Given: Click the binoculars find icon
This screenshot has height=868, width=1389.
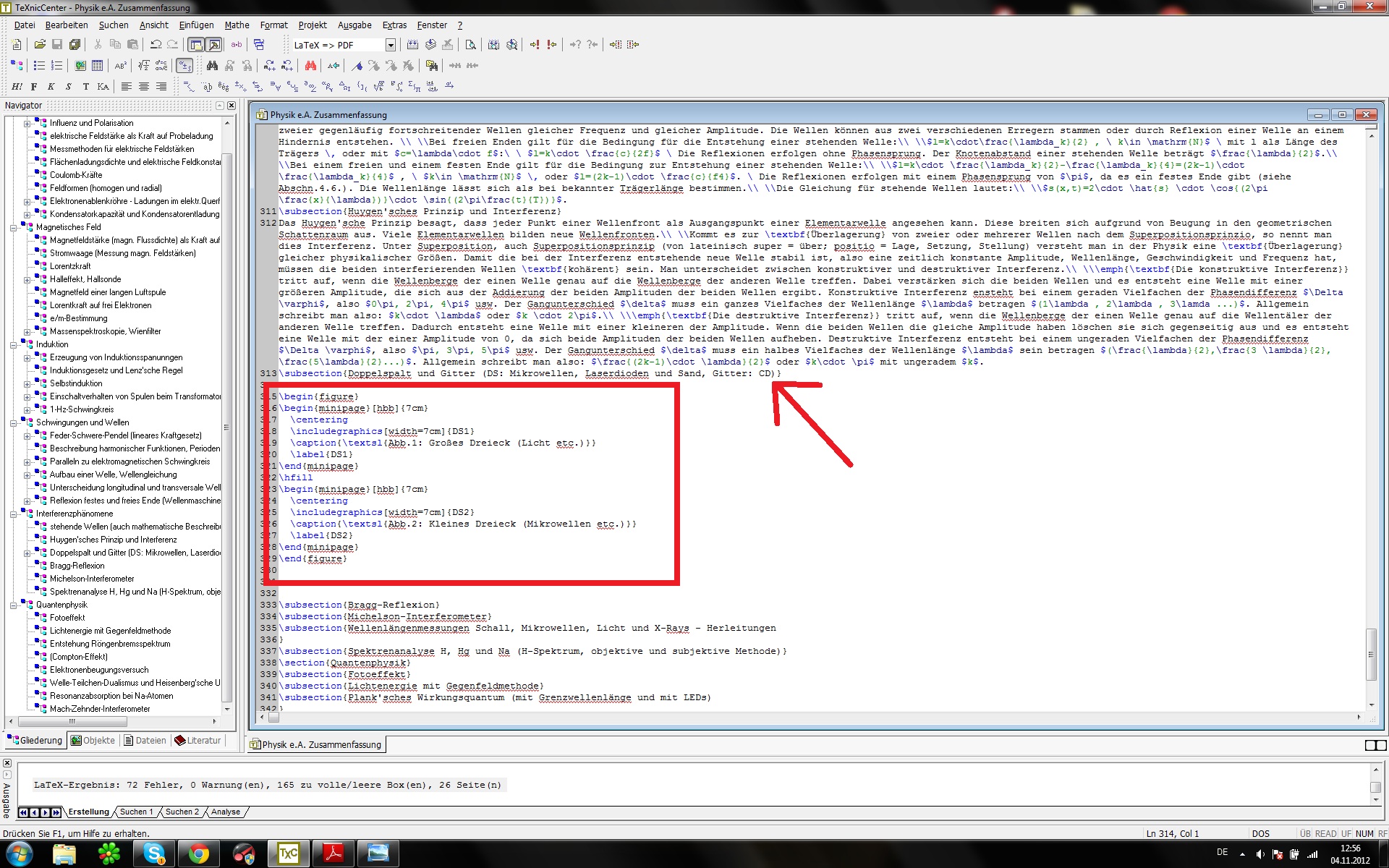Looking at the screenshot, I should coord(212,66).
